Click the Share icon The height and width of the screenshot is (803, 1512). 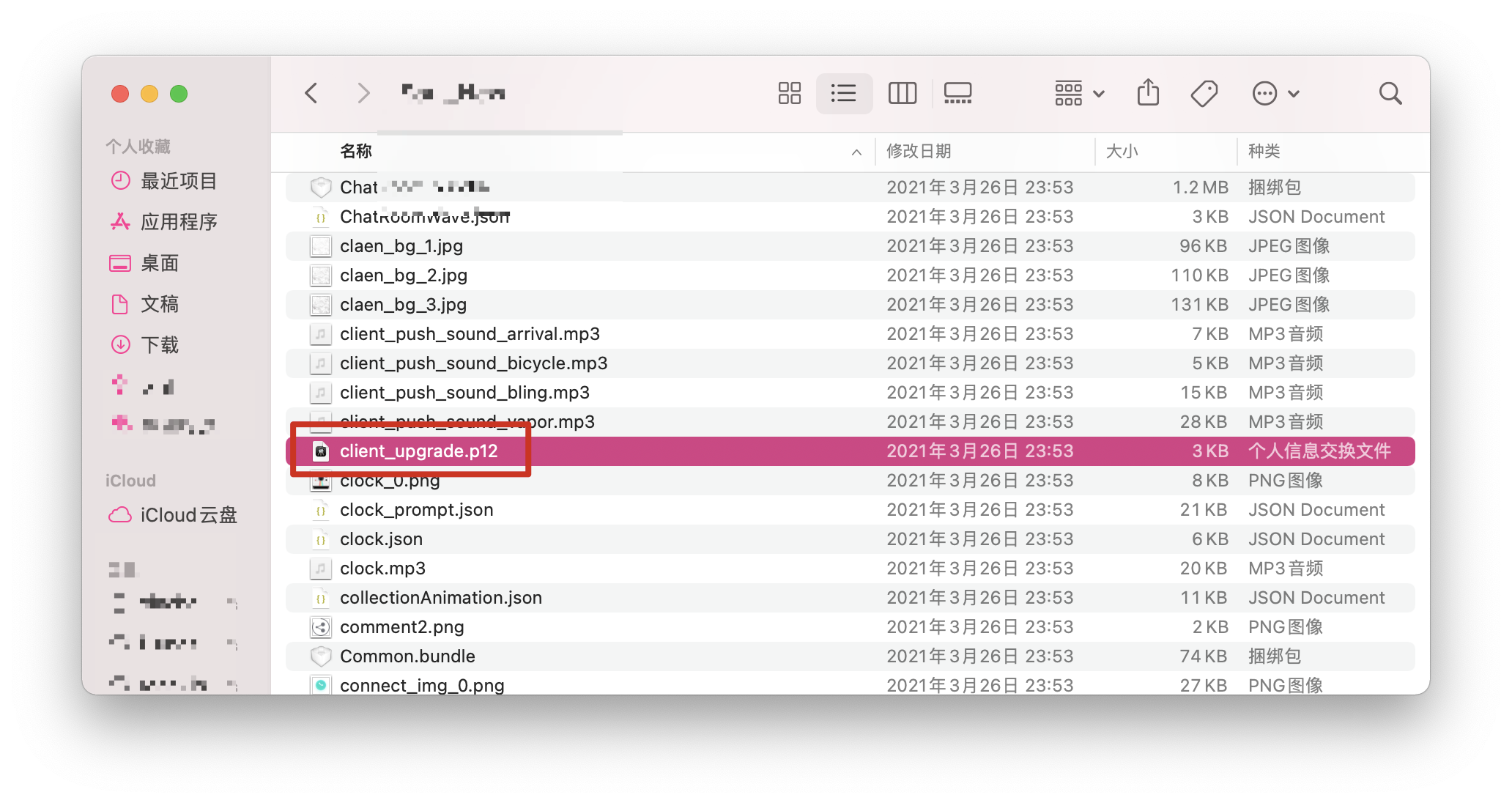point(1148,93)
